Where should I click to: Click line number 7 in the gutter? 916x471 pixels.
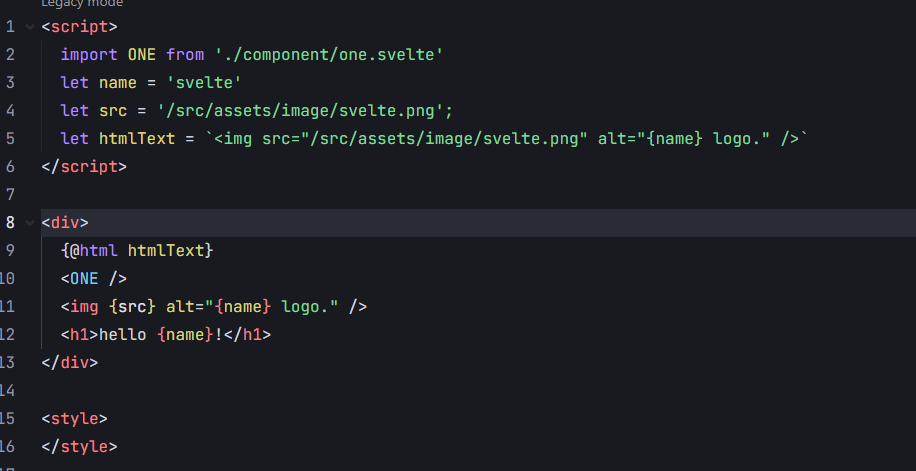(10, 195)
